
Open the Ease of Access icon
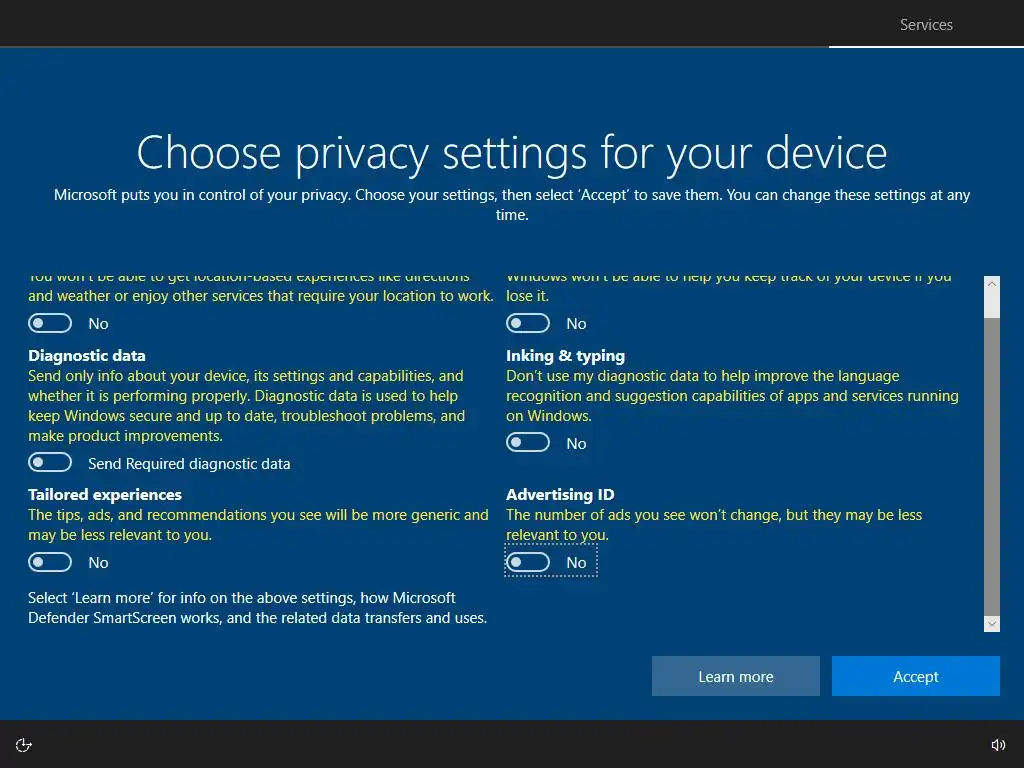(x=24, y=745)
